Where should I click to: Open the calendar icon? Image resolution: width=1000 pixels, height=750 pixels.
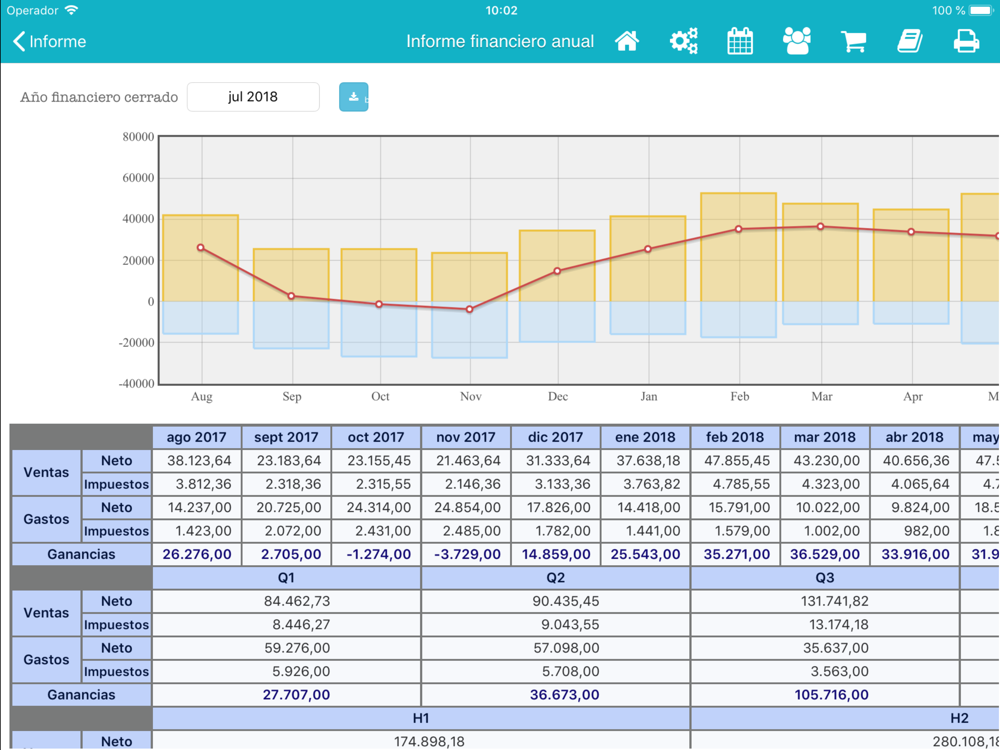click(740, 41)
